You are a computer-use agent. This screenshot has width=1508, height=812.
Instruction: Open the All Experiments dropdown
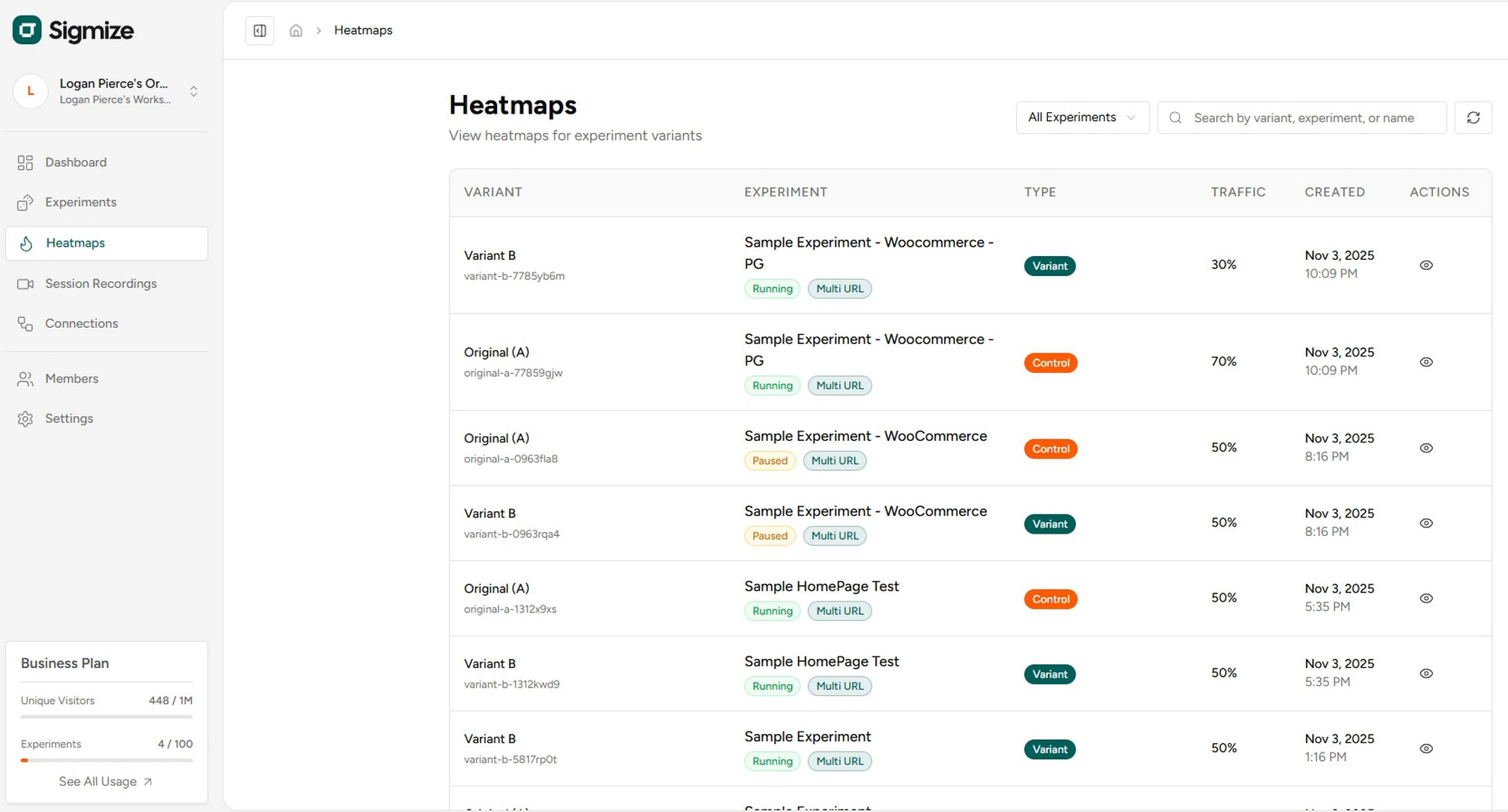(x=1082, y=118)
